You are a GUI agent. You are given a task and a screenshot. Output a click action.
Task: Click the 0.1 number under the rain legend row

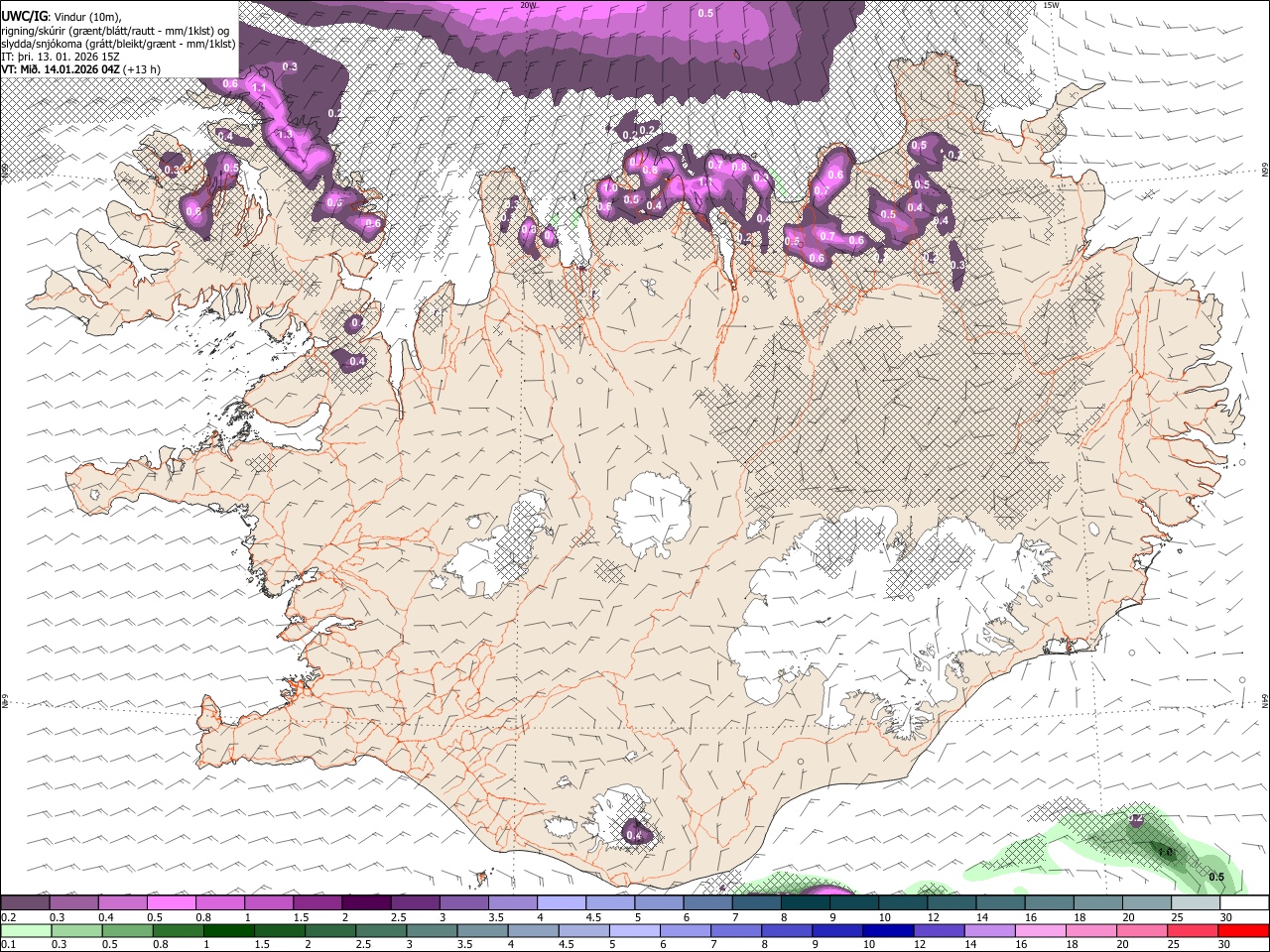pyautogui.click(x=9, y=943)
